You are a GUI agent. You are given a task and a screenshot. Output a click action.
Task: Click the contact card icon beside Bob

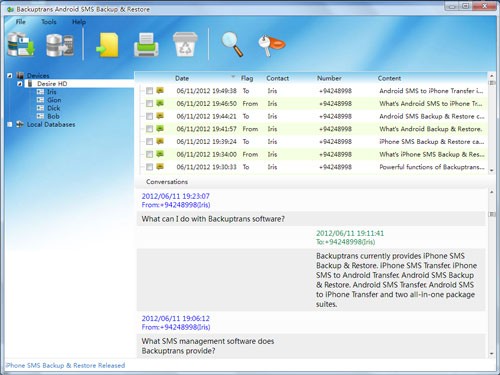[40, 116]
